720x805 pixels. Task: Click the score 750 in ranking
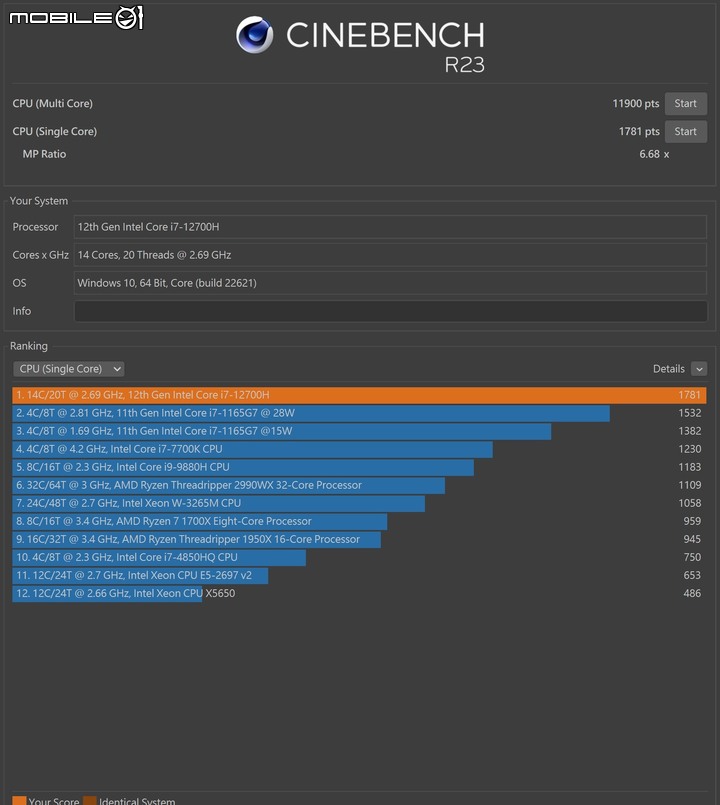tap(692, 557)
